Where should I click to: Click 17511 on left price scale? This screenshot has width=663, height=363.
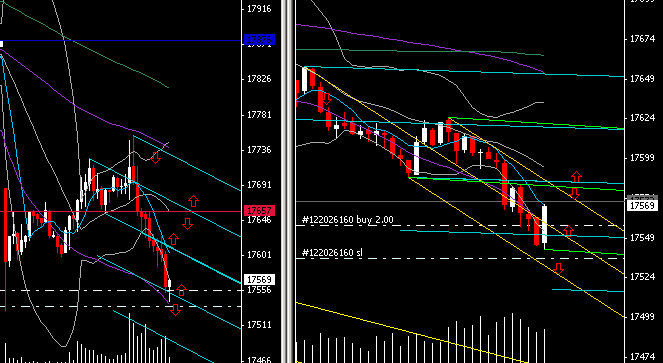click(x=259, y=325)
